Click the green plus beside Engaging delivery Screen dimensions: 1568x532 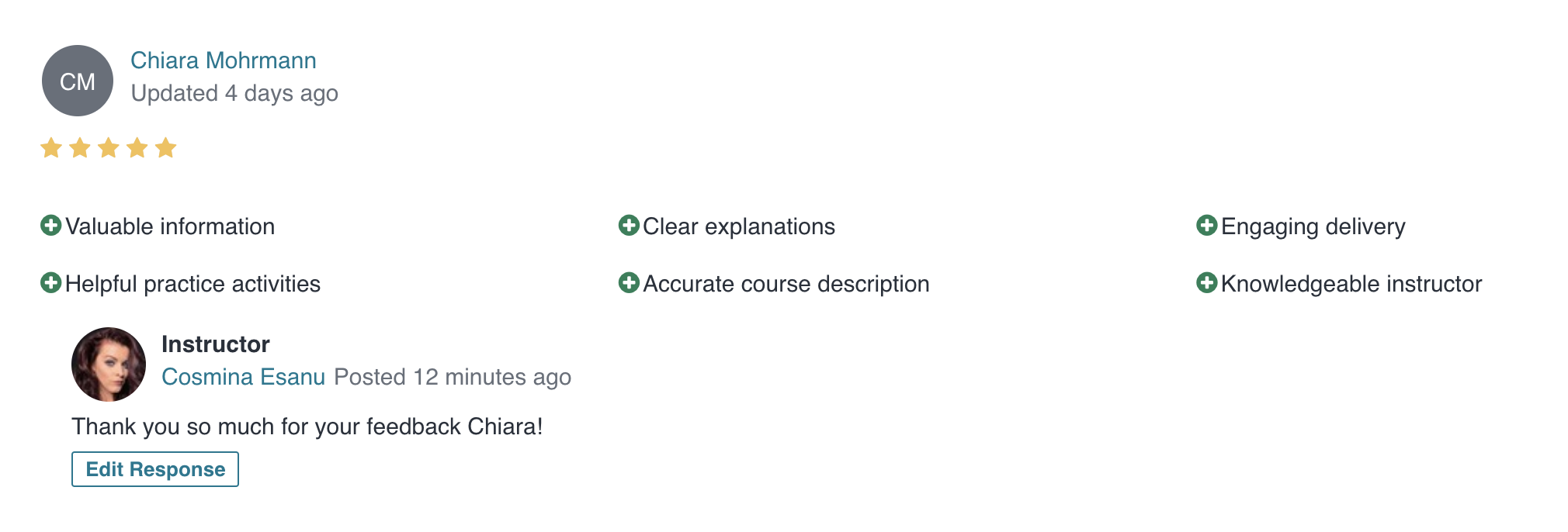click(1207, 226)
